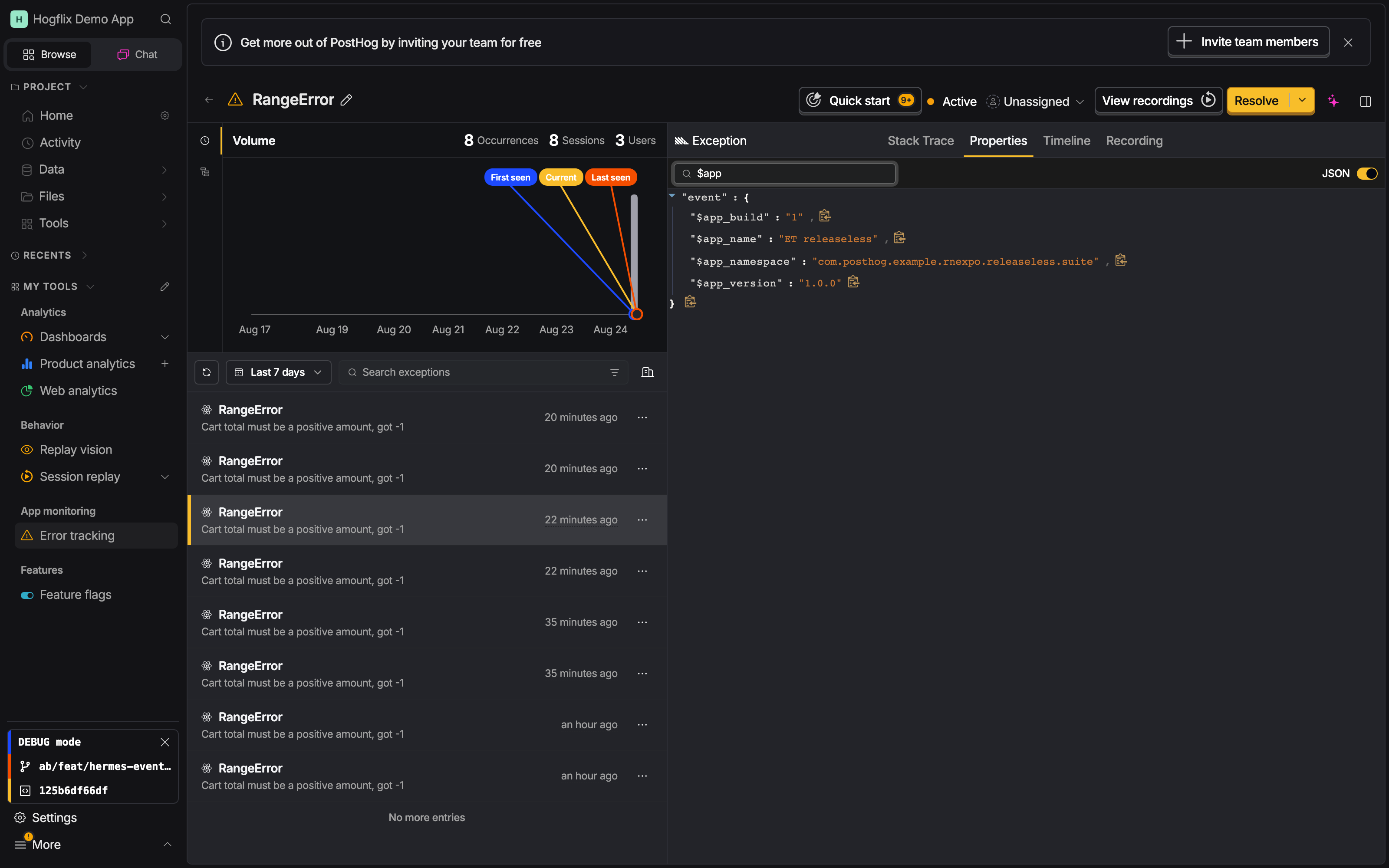Screen dimensions: 1389x868
Task: Edit My Tools with the pencil icon
Action: tap(165, 286)
